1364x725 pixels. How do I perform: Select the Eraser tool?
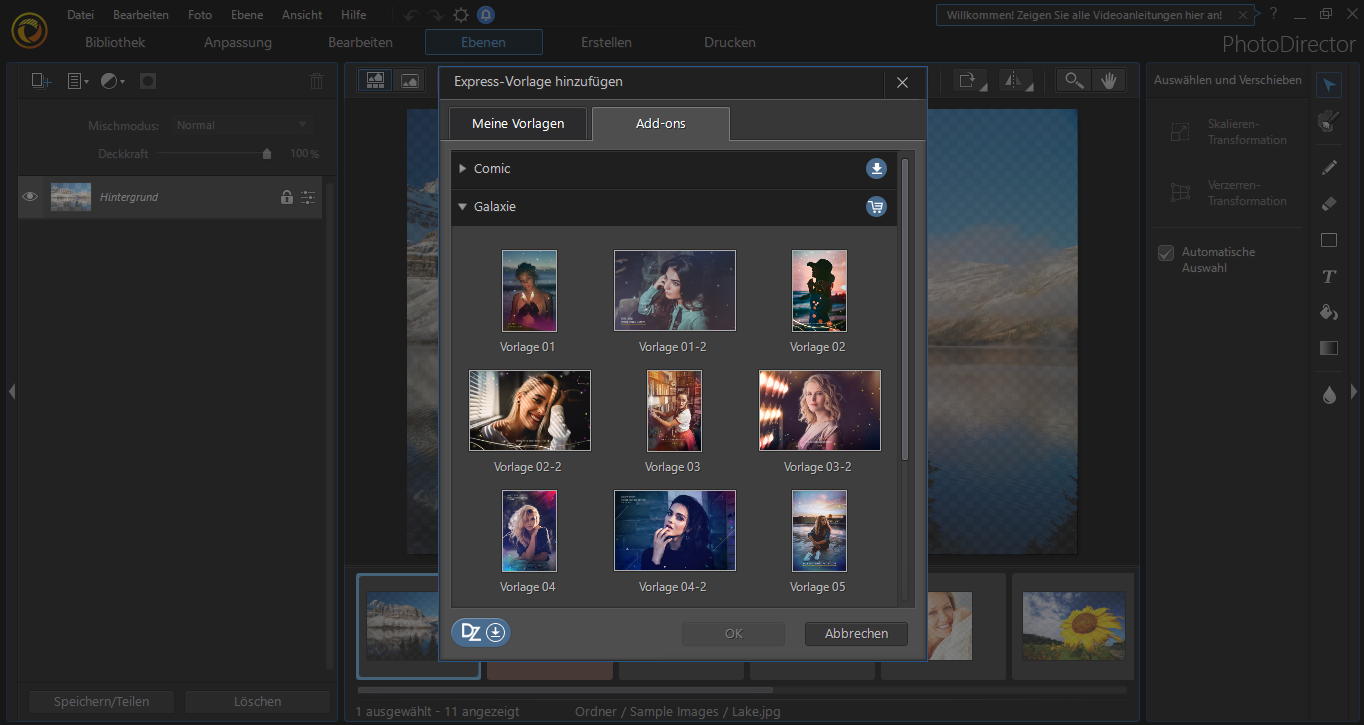click(1328, 204)
